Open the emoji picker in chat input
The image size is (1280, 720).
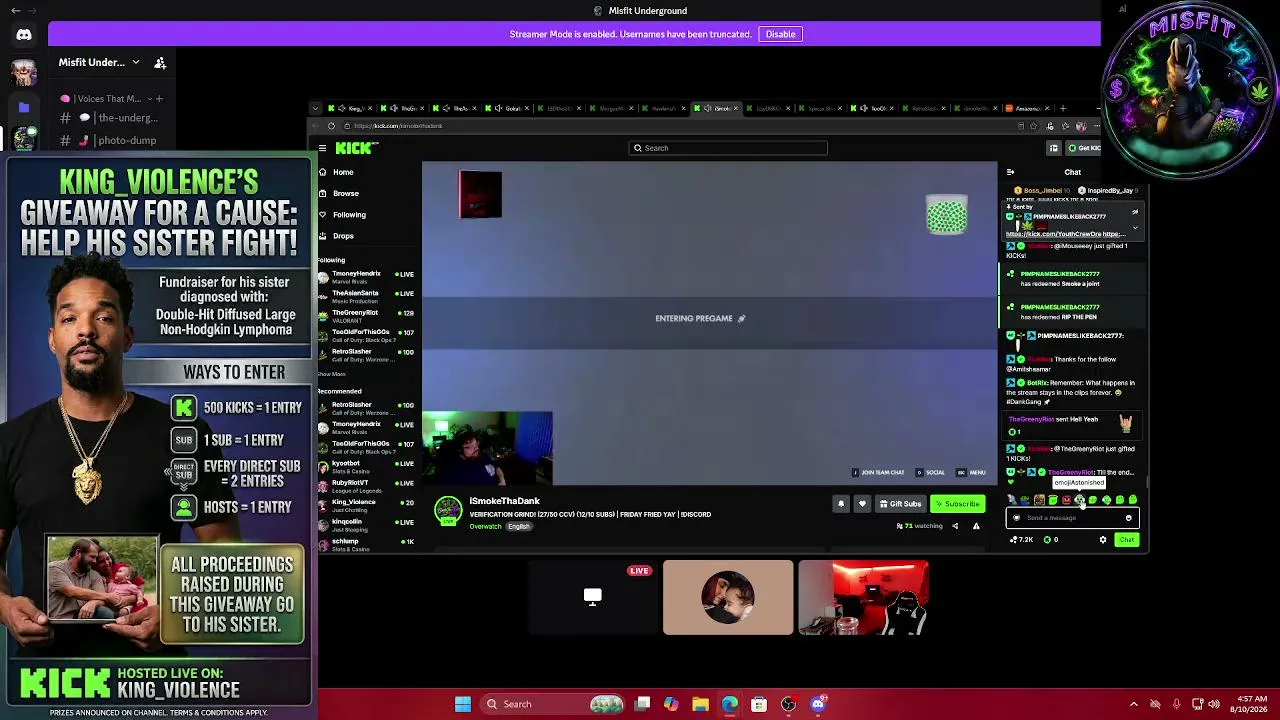pyautogui.click(x=1129, y=518)
